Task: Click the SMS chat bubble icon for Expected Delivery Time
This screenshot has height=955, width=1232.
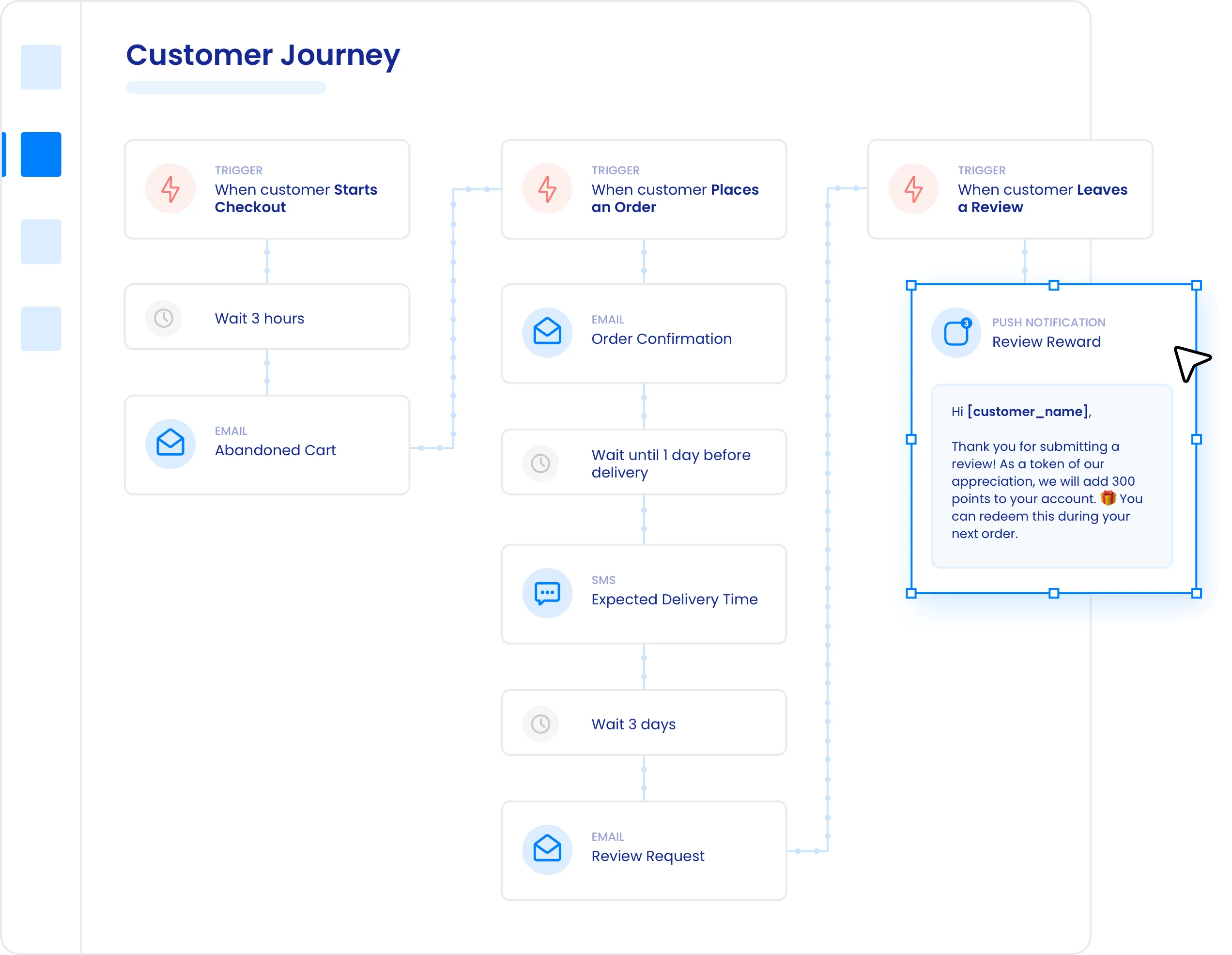Action: coord(547,593)
